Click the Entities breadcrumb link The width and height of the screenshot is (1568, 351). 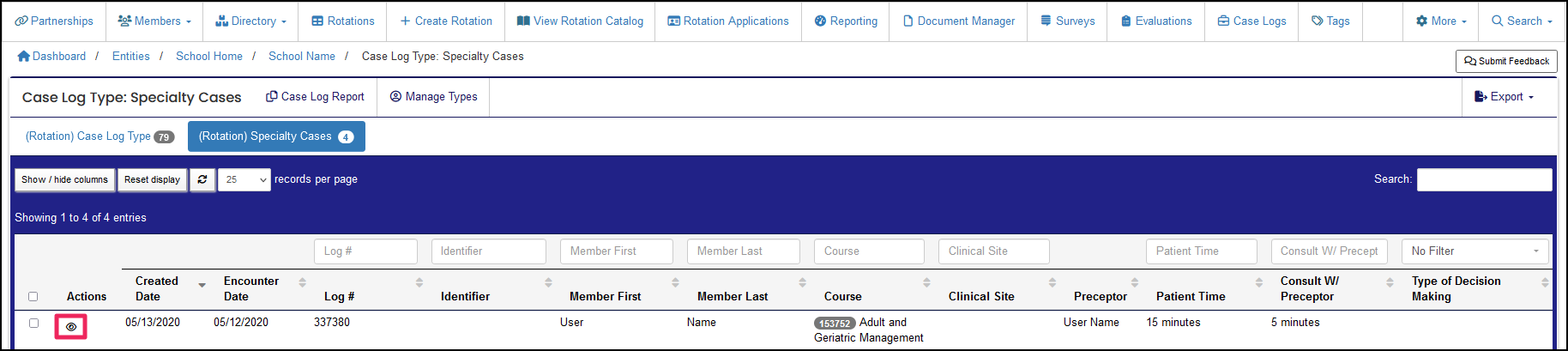coord(130,56)
